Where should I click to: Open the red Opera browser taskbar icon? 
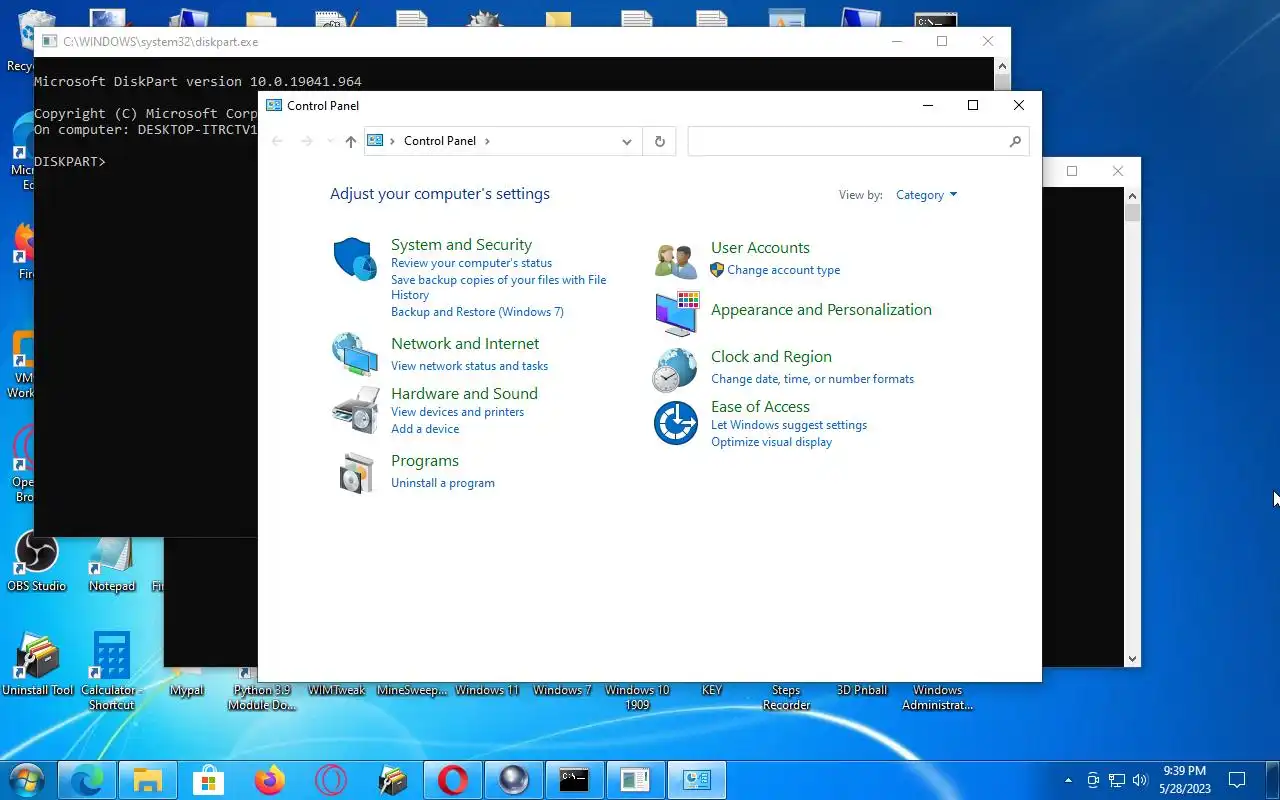click(452, 780)
